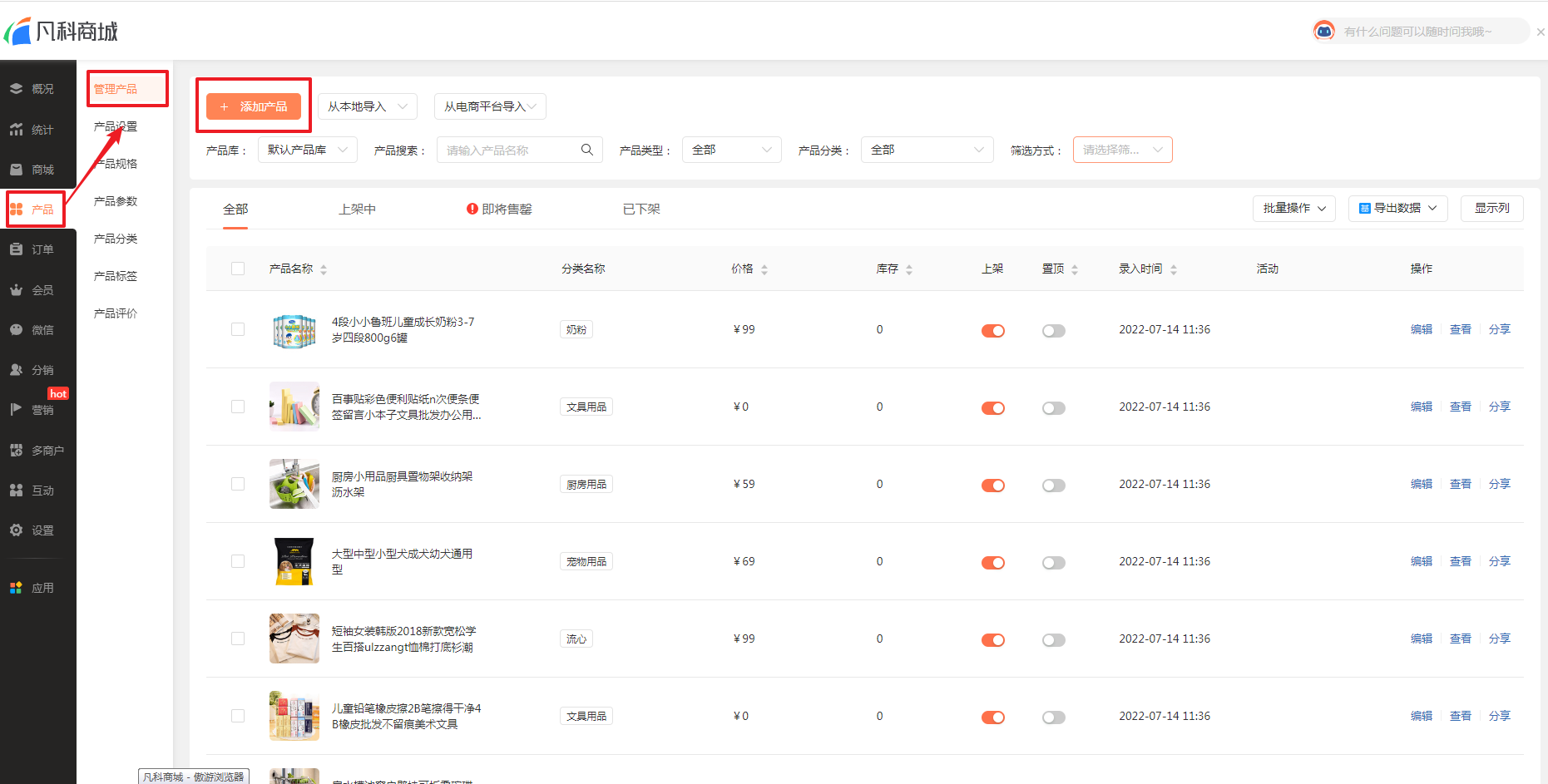The width and height of the screenshot is (1548, 784).
Task: Turn off 上架 switch for 奶粉 product
Action: point(992,331)
